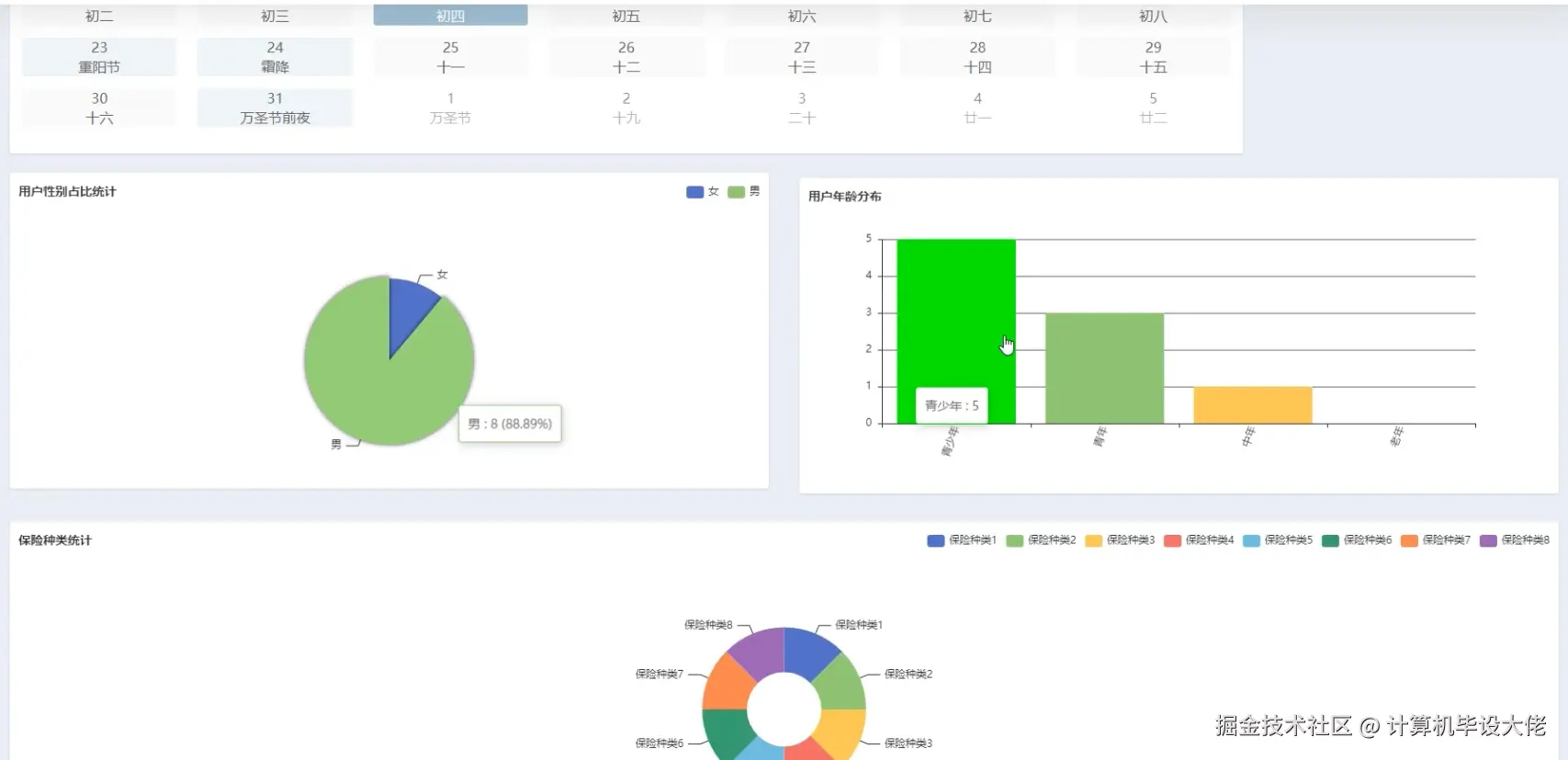This screenshot has height=760, width=1568.
Task: Select calendar date 23 重阳节
Action: pyautogui.click(x=99, y=57)
